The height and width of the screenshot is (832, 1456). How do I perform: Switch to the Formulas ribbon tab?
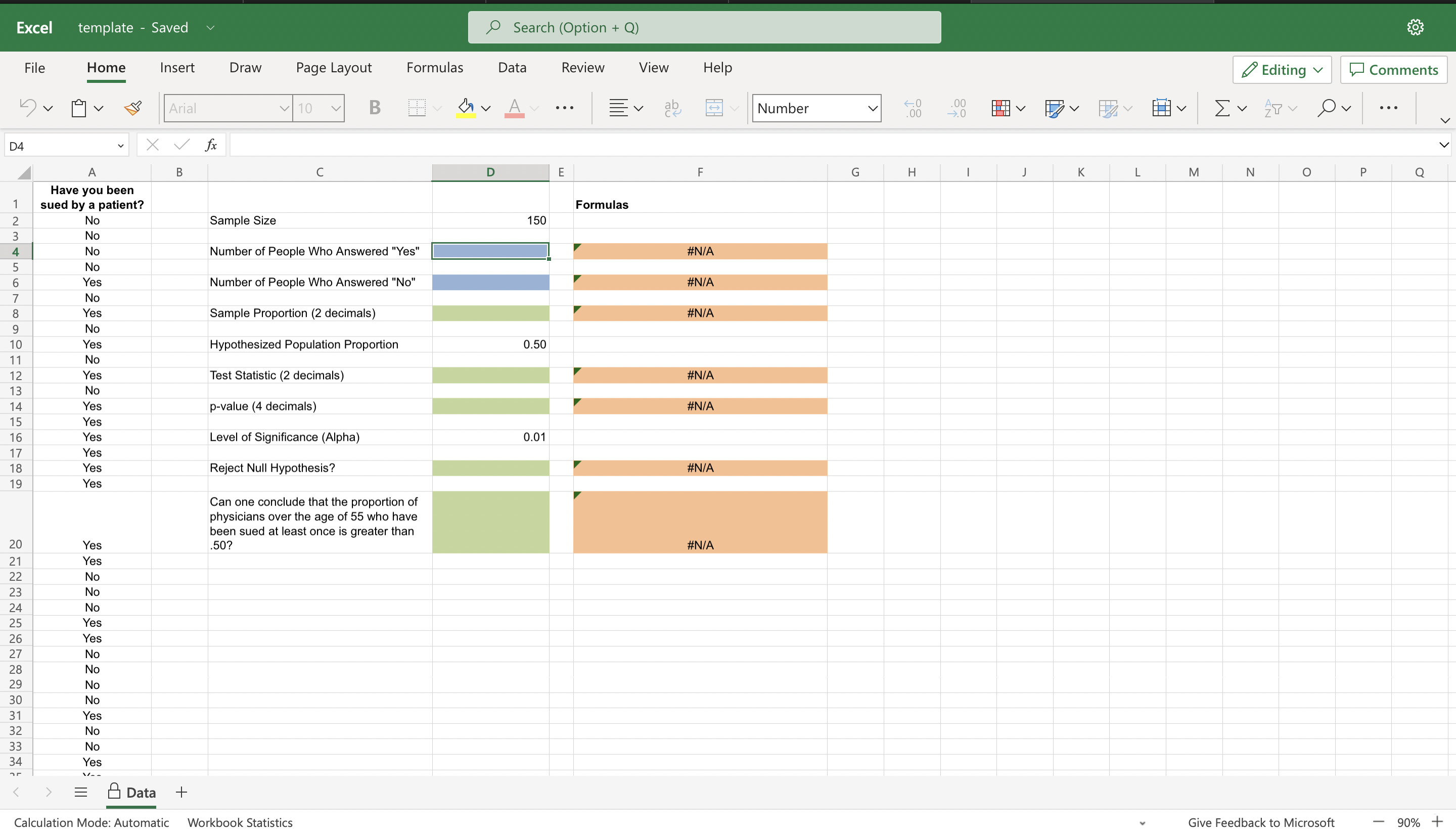click(435, 67)
